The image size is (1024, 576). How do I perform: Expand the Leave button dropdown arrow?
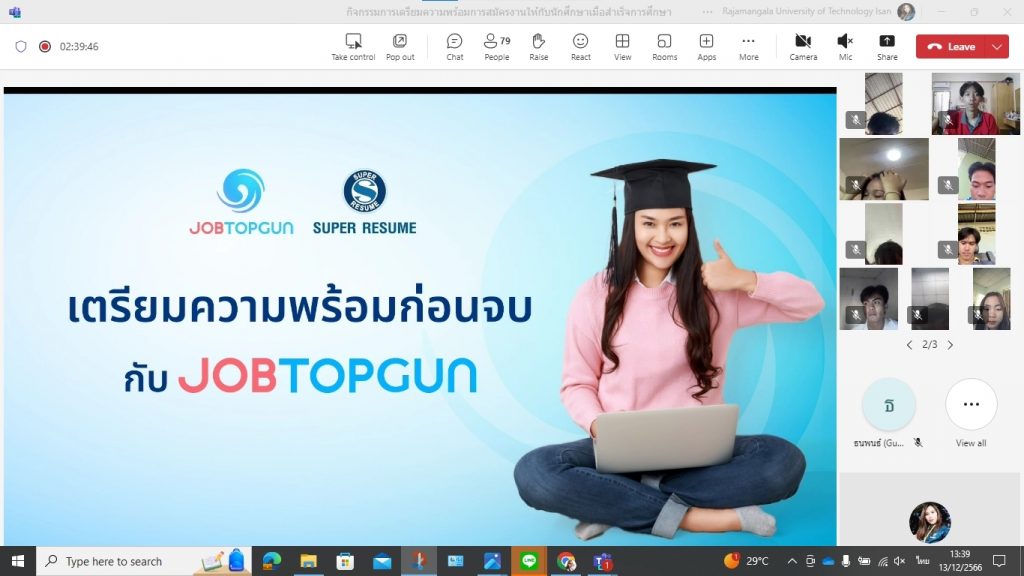(996, 46)
